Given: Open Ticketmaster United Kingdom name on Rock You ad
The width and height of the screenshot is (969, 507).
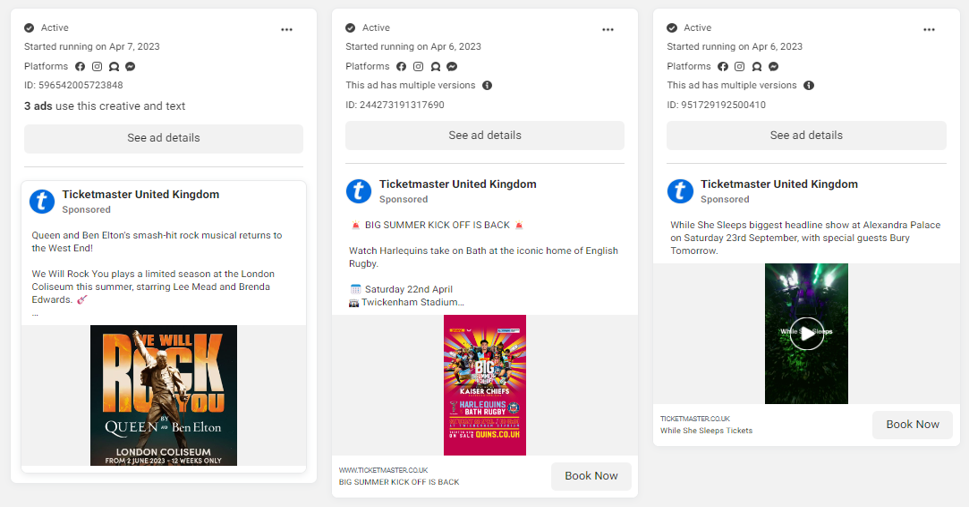Looking at the screenshot, I should (x=141, y=194).
